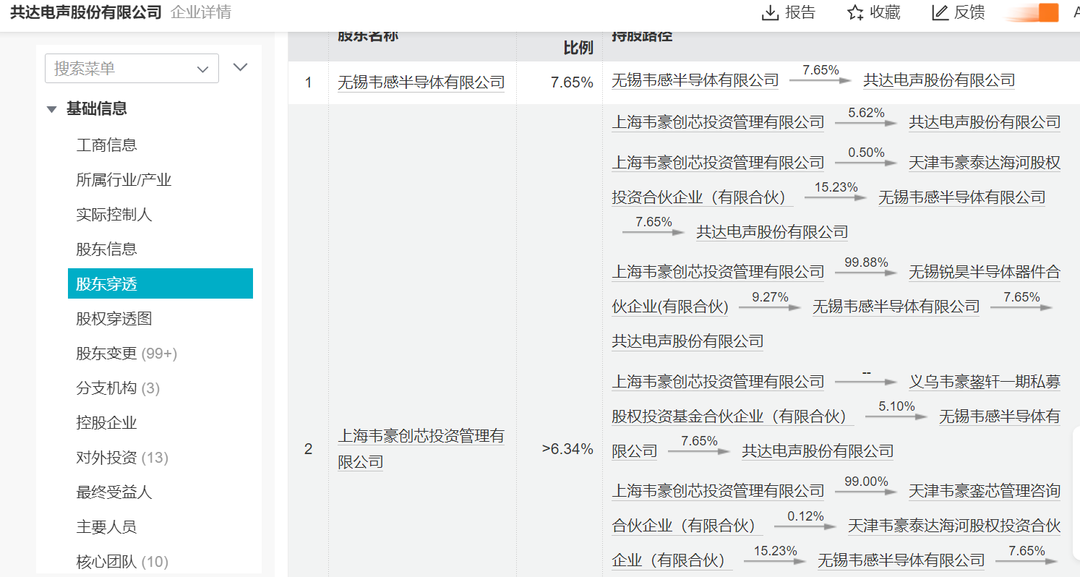Collapse the 基础信息 section triangle
This screenshot has height=577, width=1080.
coord(51,109)
